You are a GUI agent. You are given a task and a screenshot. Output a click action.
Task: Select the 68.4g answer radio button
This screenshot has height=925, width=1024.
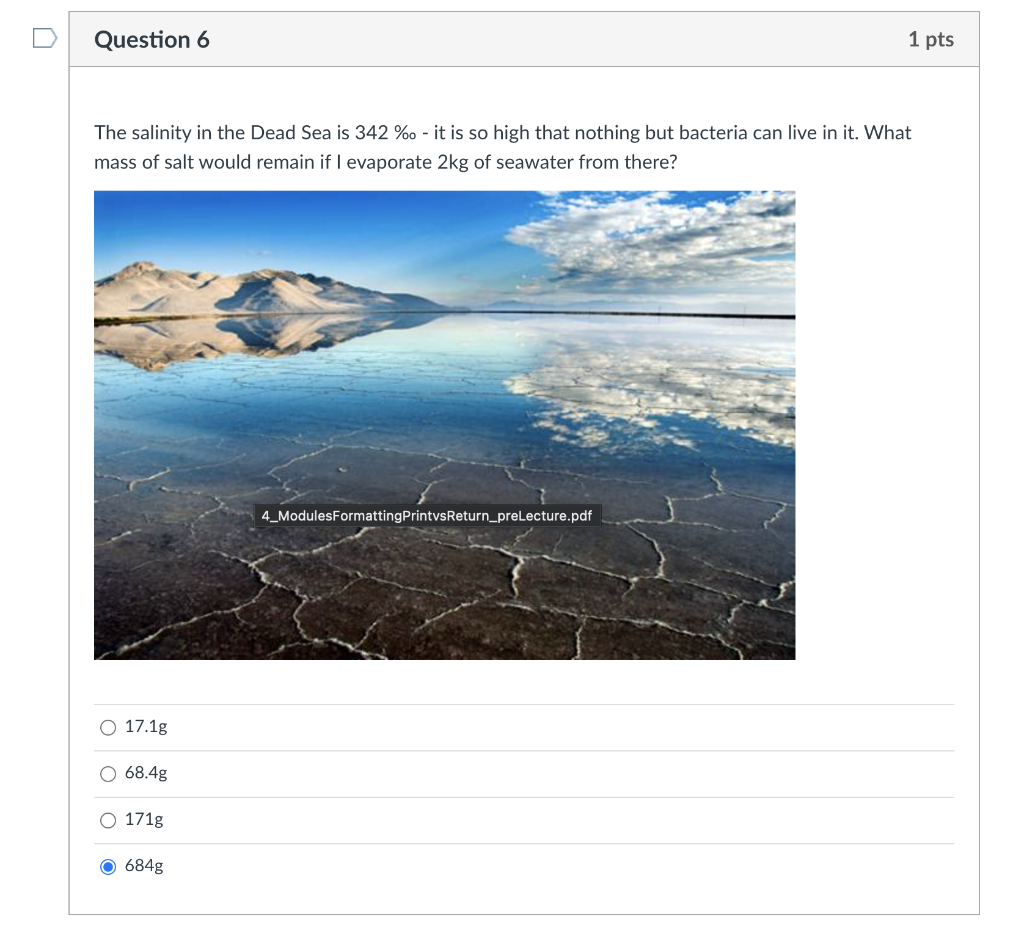[108, 773]
